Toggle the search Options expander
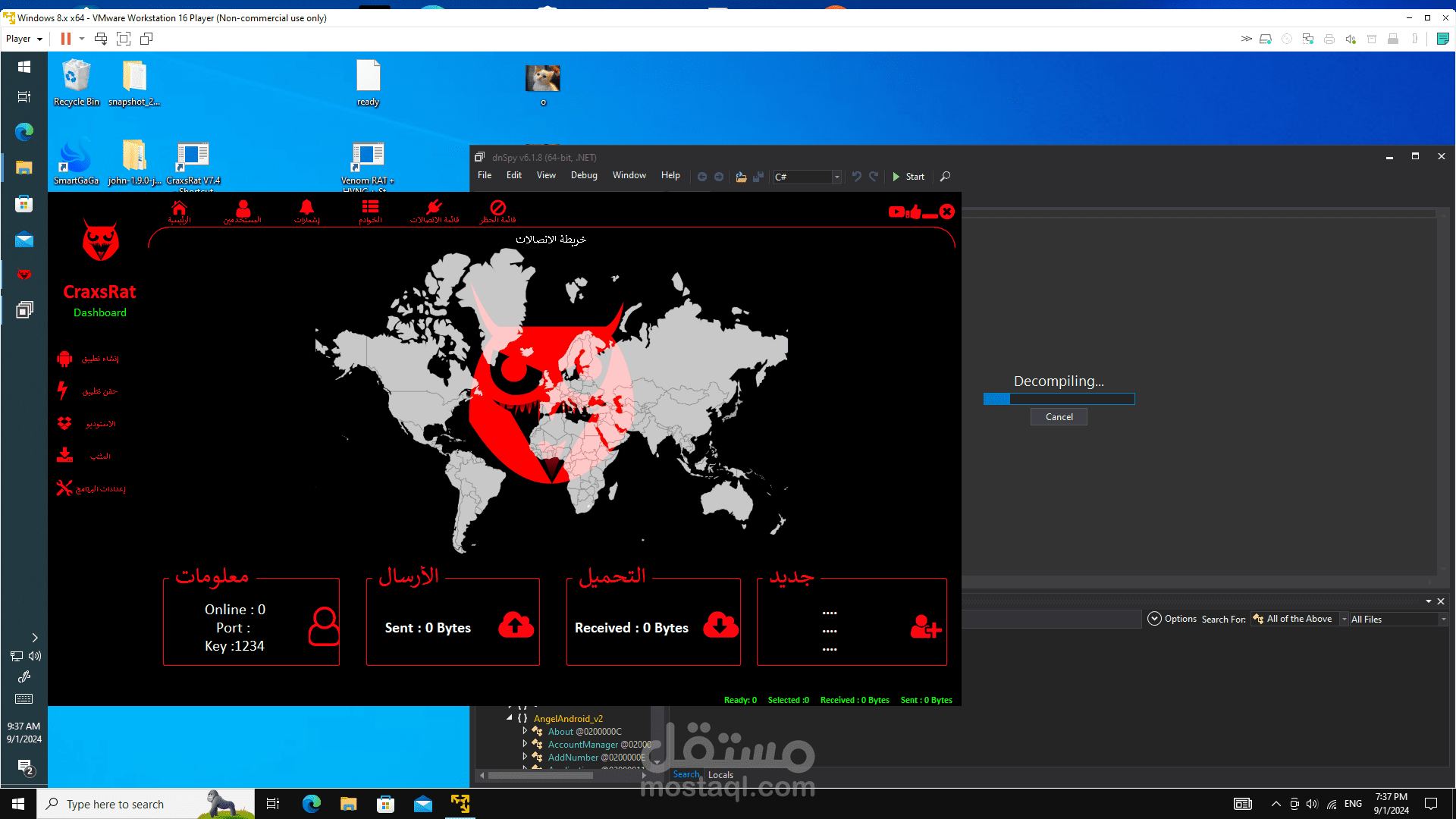Viewport: 1456px width, 819px height. pyautogui.click(x=1154, y=619)
